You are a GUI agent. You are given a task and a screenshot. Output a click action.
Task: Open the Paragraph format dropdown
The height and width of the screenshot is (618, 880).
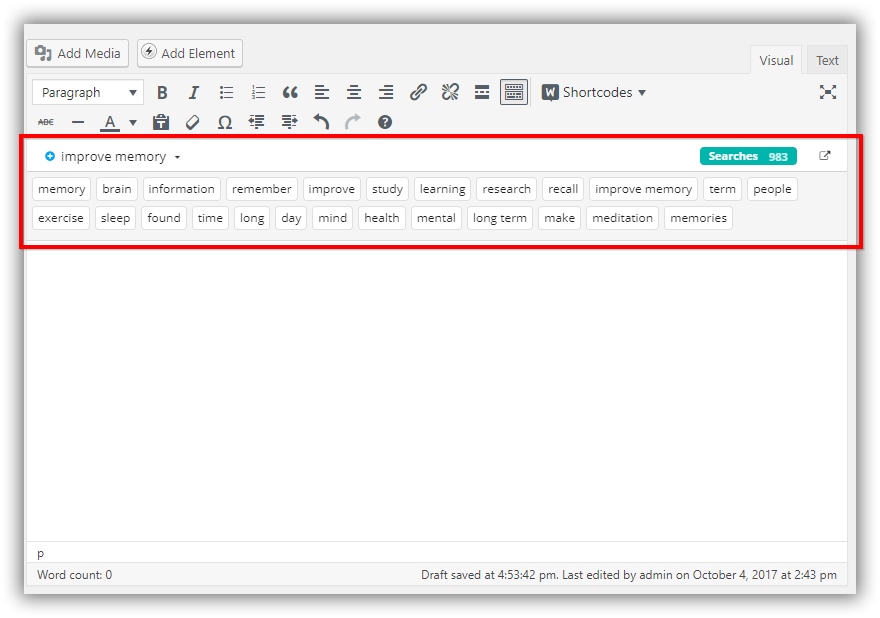88,93
